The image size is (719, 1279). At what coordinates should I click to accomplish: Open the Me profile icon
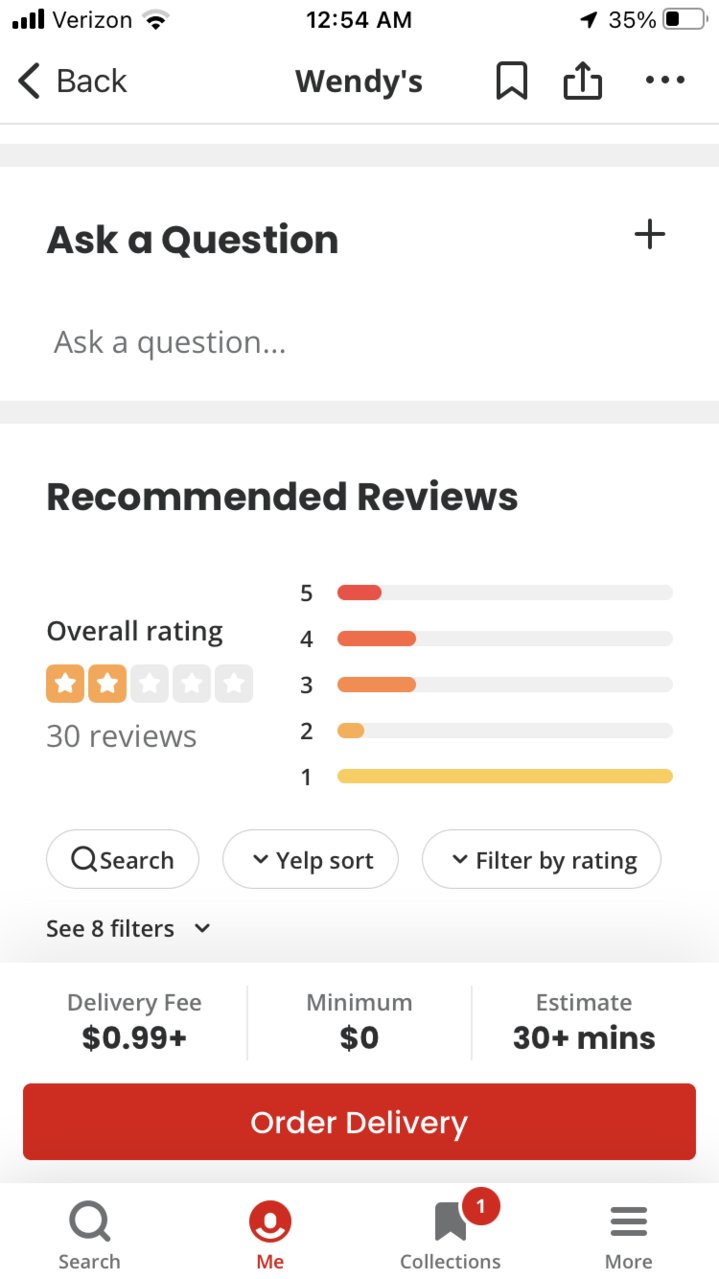tap(270, 1222)
